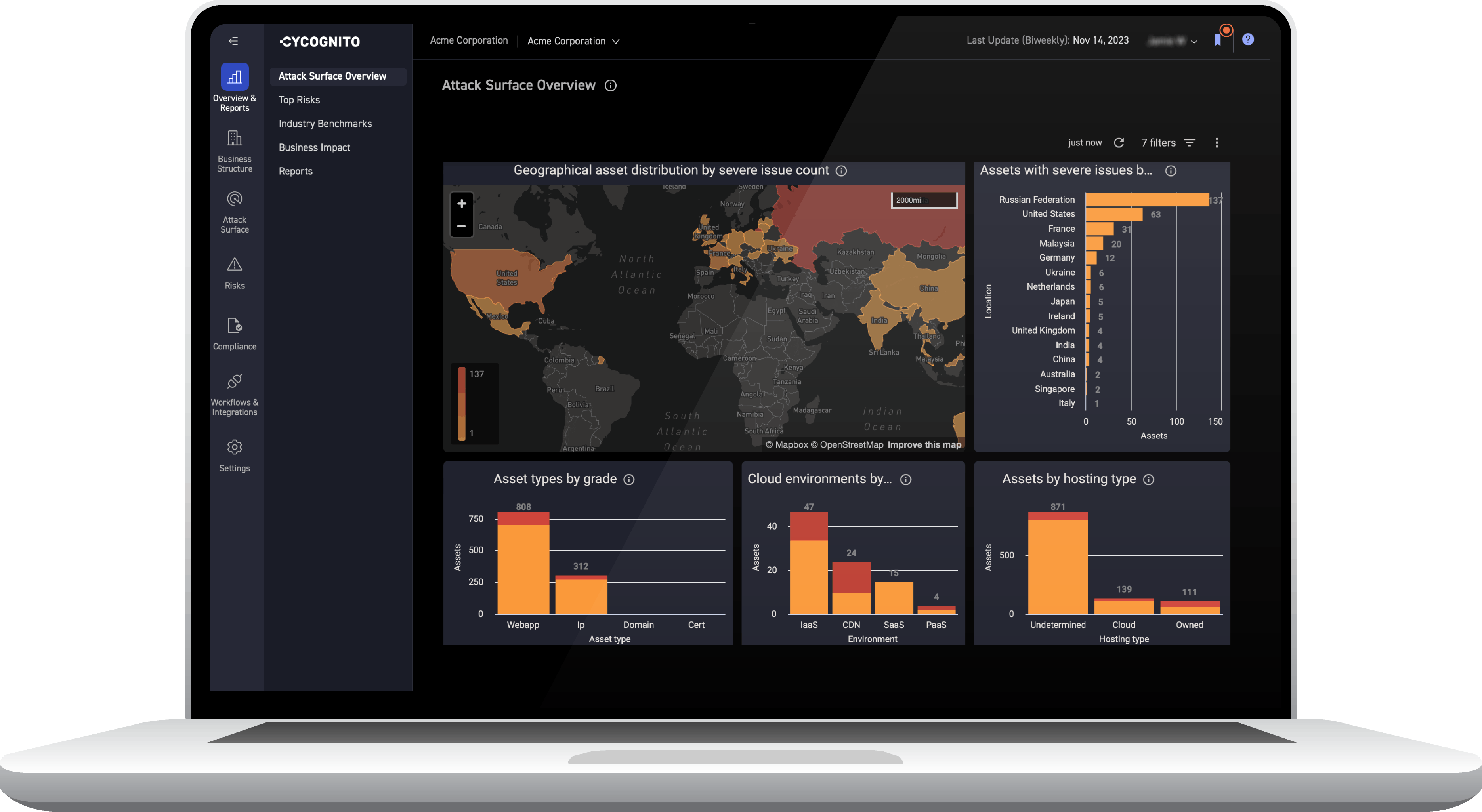Zoom in on the map
Screen dimensions: 1482x812
tap(461, 204)
